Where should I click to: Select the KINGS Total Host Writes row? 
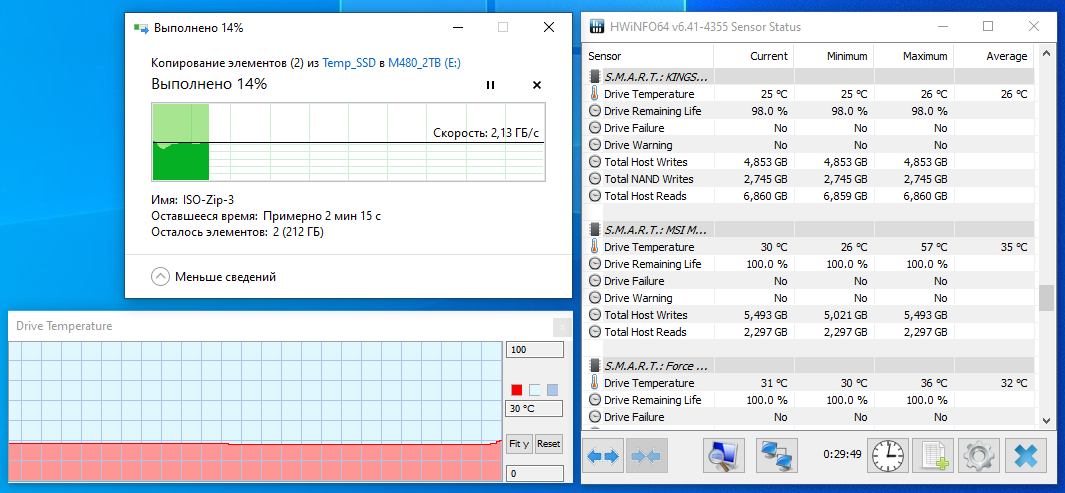click(809, 162)
